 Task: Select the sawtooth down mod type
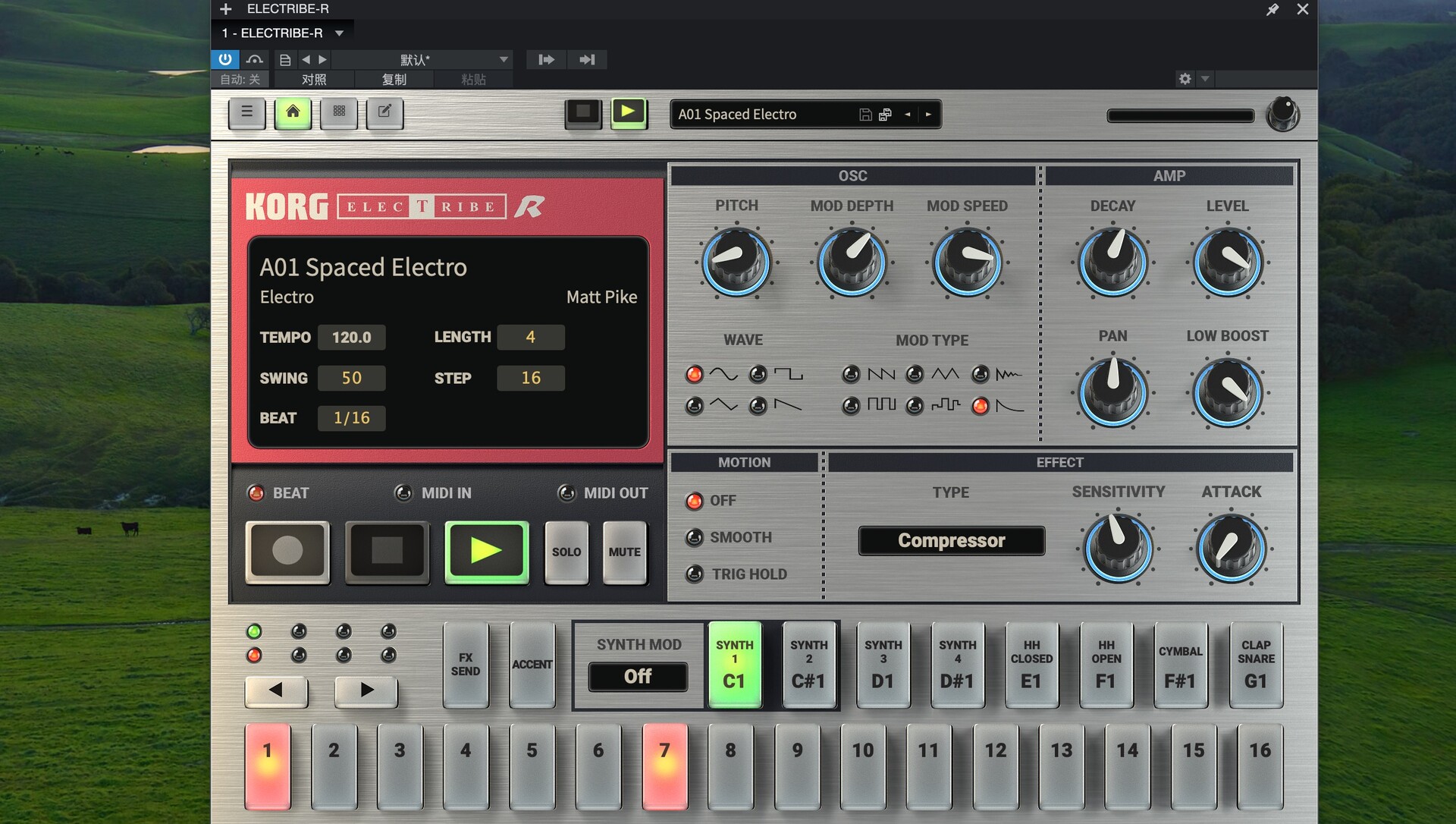[851, 373]
